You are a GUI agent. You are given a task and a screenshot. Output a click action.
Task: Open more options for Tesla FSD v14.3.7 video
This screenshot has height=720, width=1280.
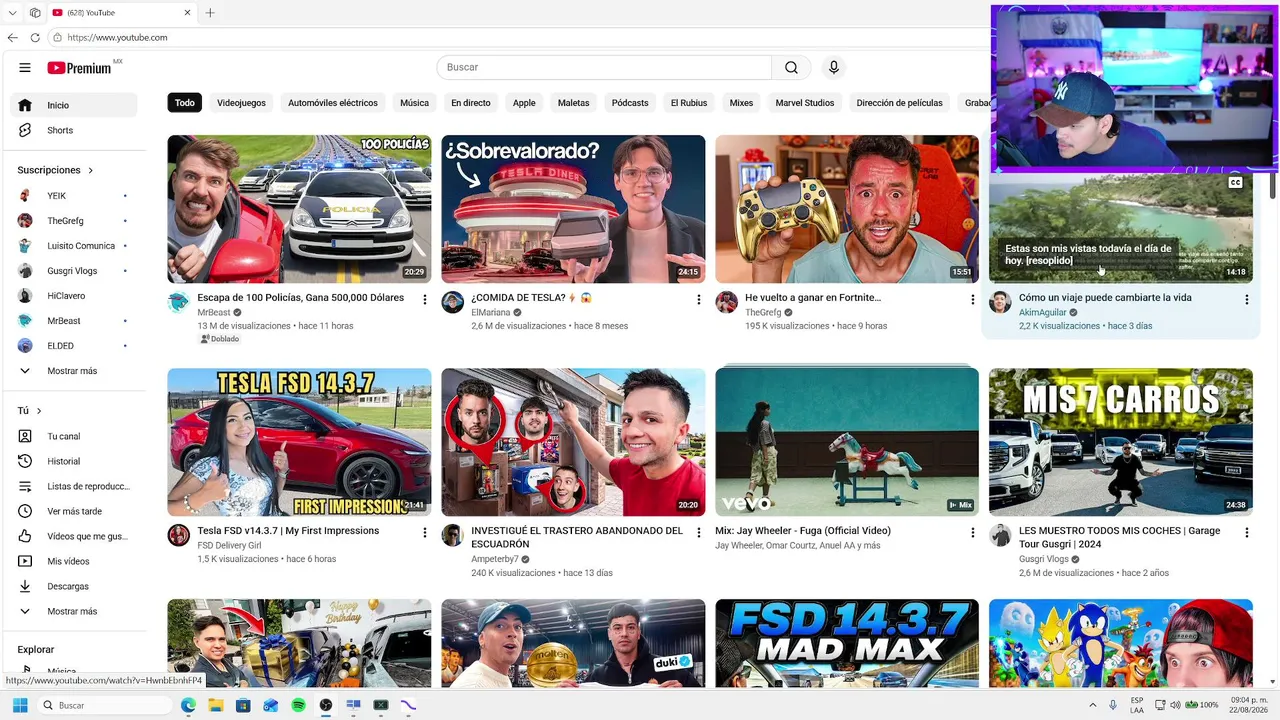tap(425, 532)
